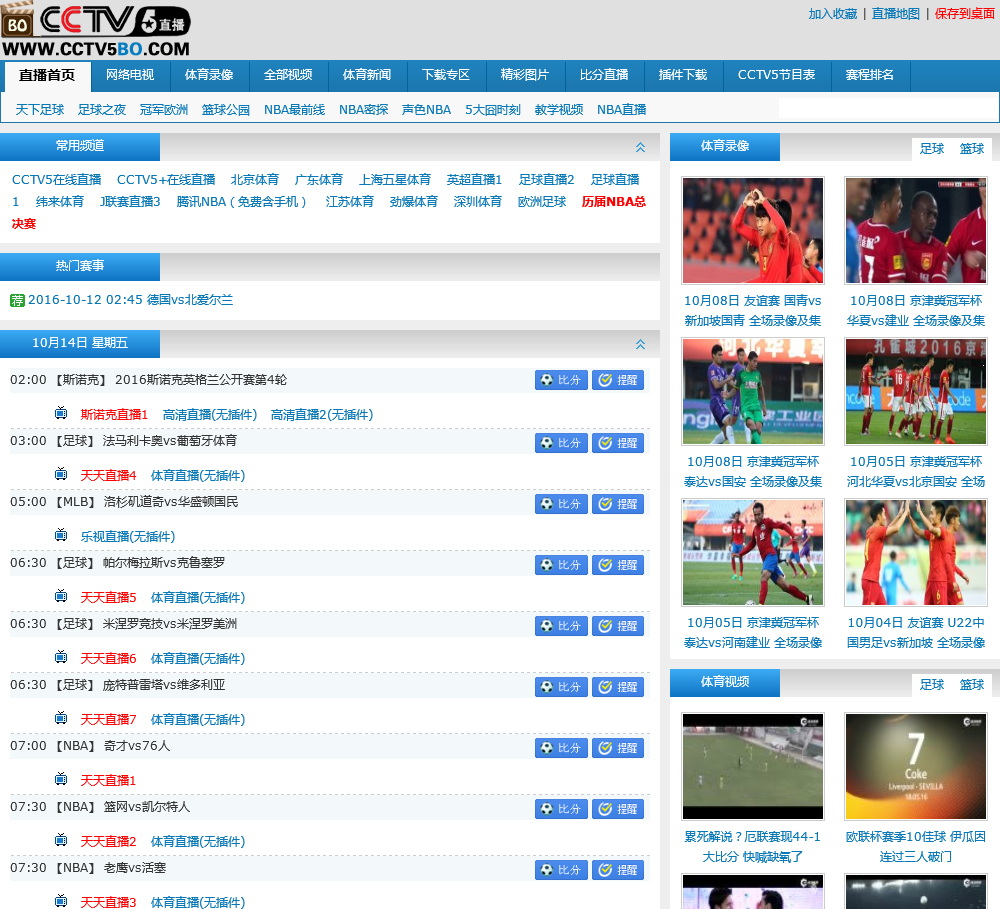Click the green 荐 badge in 热门赛事
This screenshot has width=1000, height=909.
[x=17, y=300]
